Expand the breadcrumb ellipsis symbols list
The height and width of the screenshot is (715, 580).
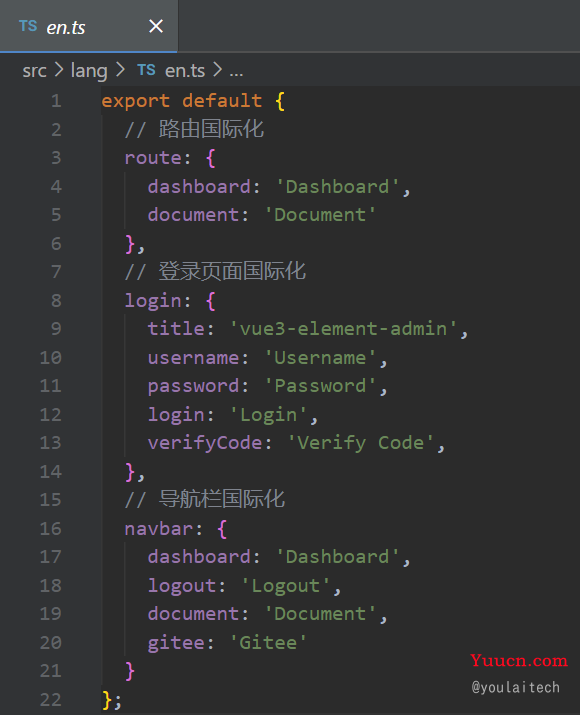[x=236, y=71]
